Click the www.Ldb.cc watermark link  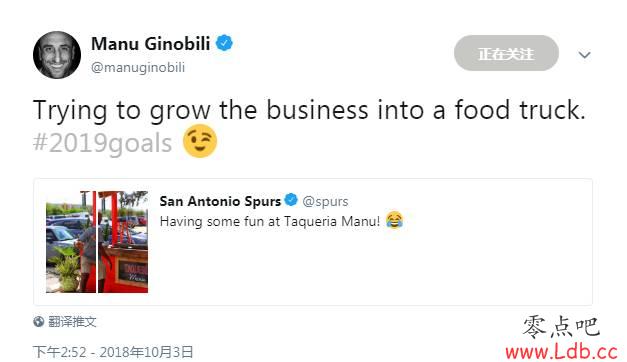[561, 352]
